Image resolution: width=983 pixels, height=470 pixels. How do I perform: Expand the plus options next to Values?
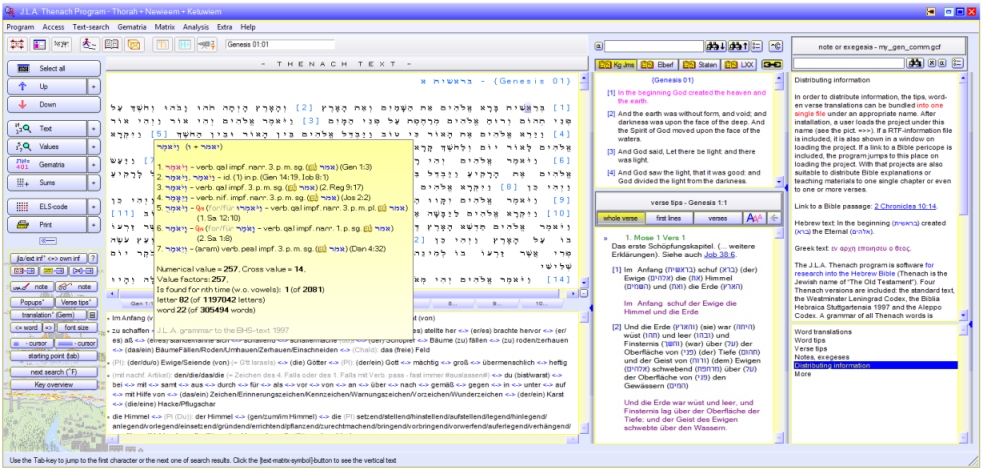tap(94, 147)
